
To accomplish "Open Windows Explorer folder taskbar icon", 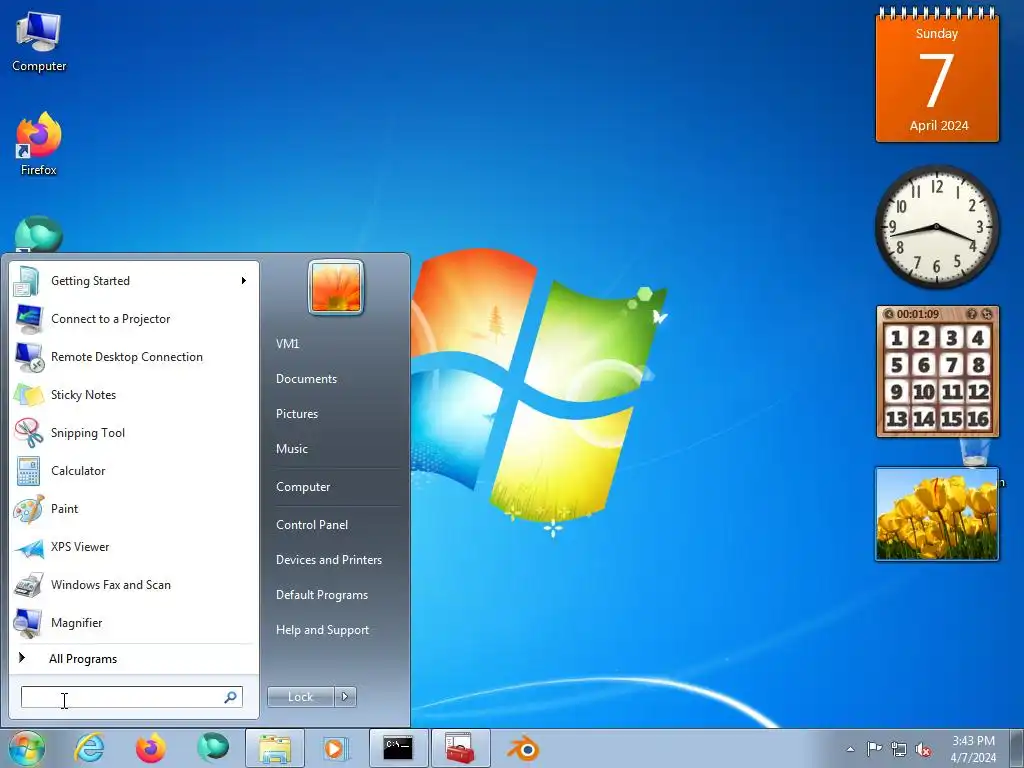I will coord(275,748).
